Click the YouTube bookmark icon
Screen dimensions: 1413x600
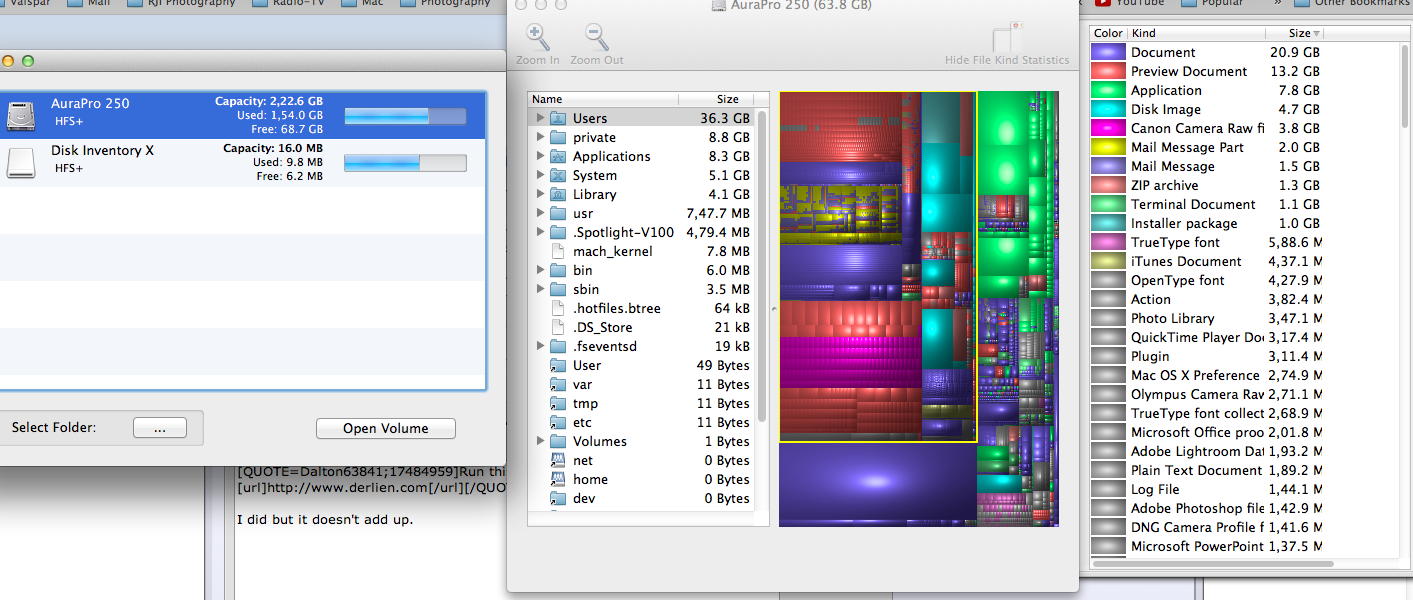click(x=1102, y=3)
